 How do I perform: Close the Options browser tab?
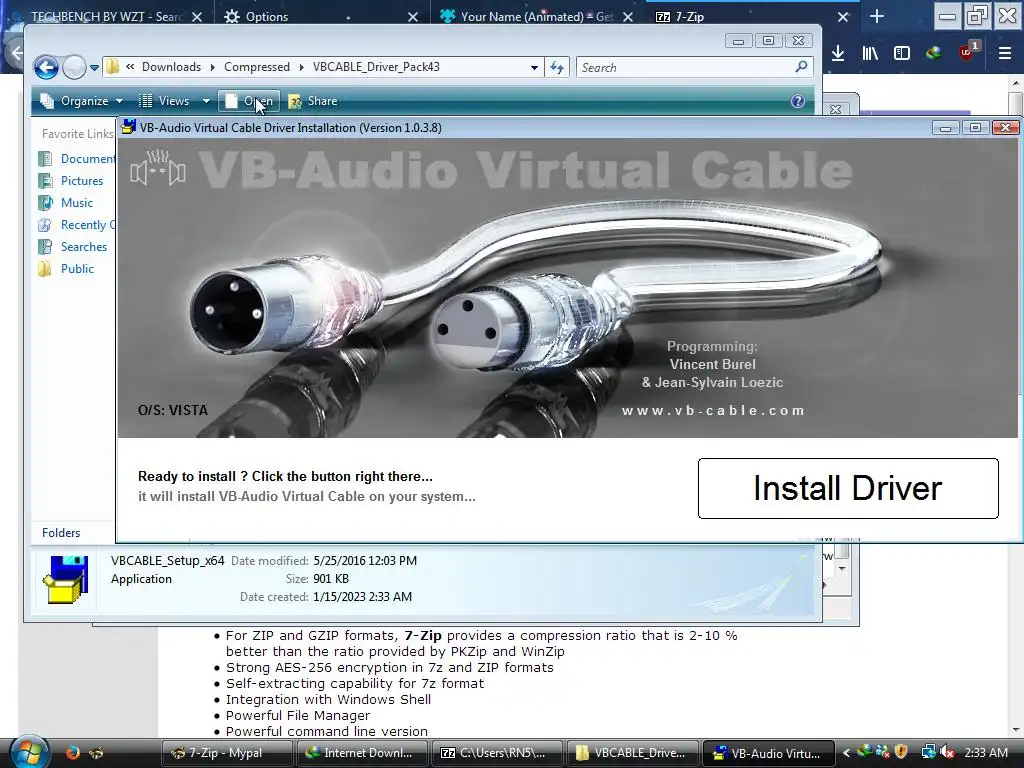click(413, 17)
